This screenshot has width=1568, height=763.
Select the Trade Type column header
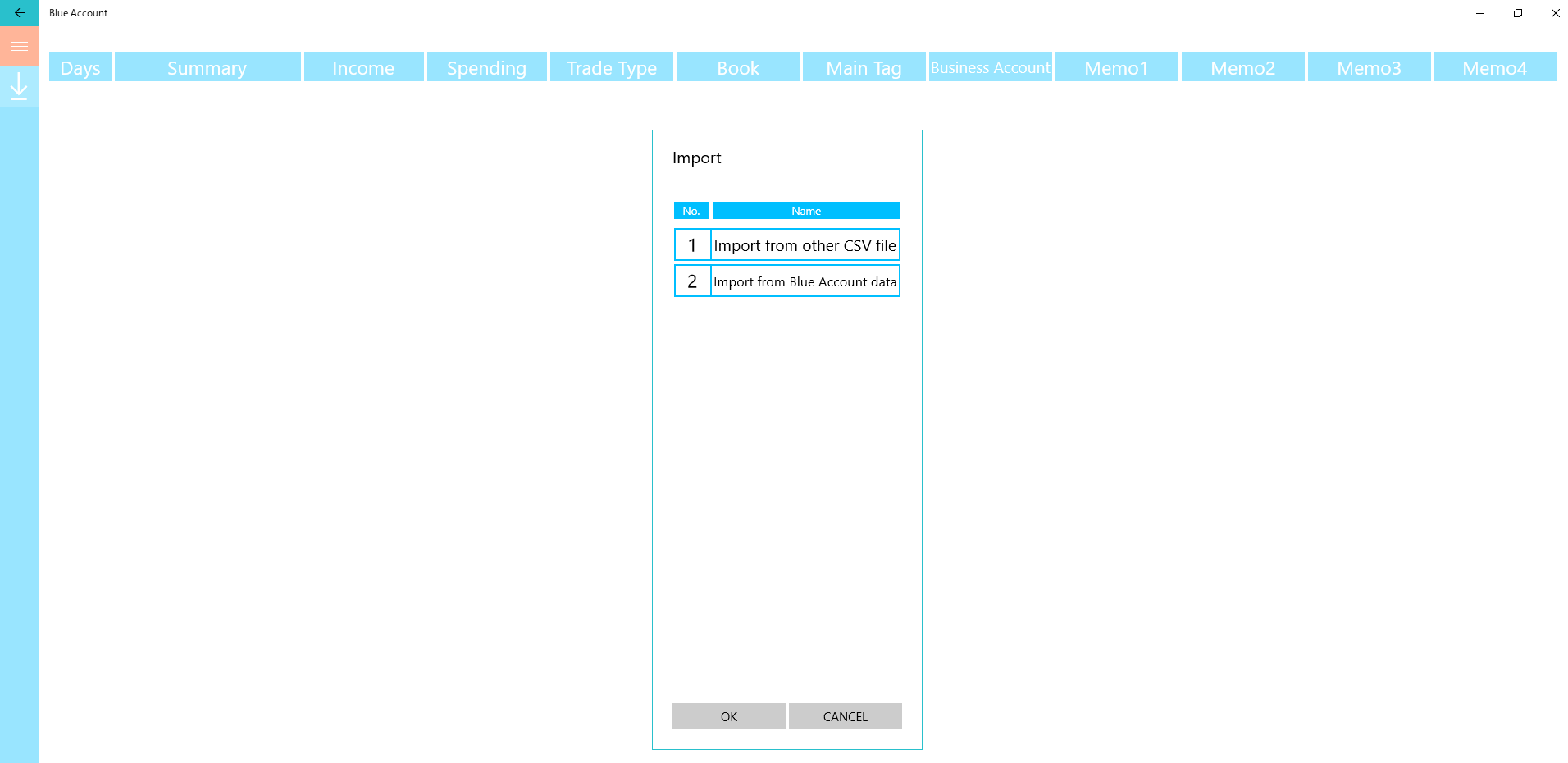(x=612, y=67)
